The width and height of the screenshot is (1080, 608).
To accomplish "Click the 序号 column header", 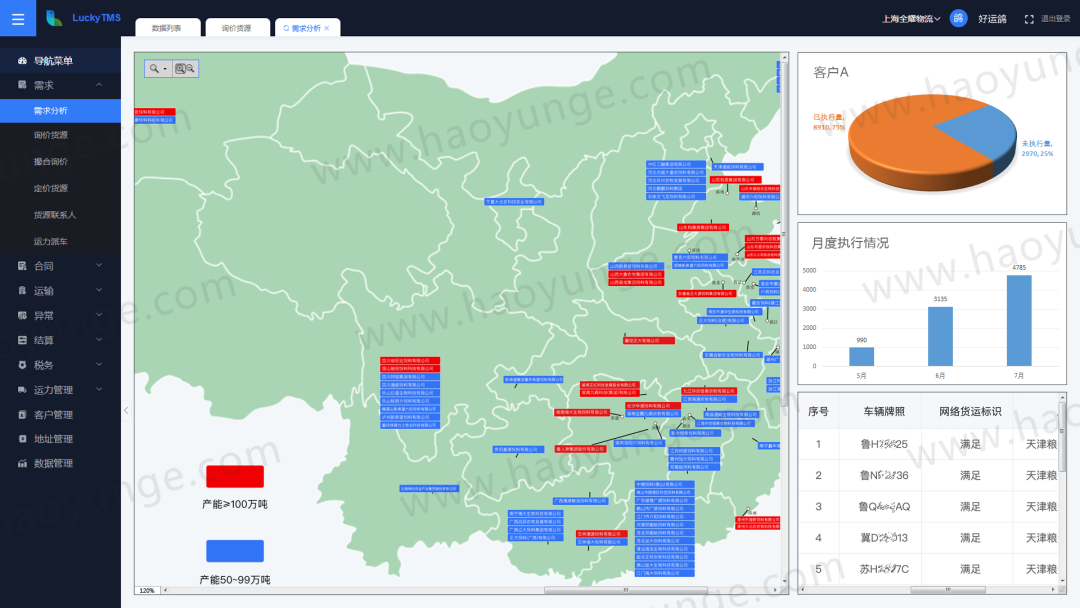I will (818, 412).
